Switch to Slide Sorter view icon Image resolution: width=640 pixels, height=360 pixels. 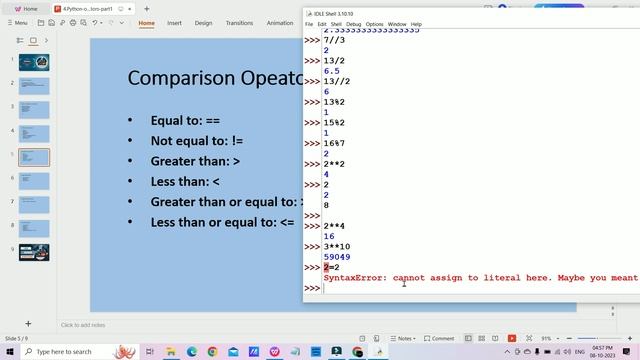(x=482, y=338)
